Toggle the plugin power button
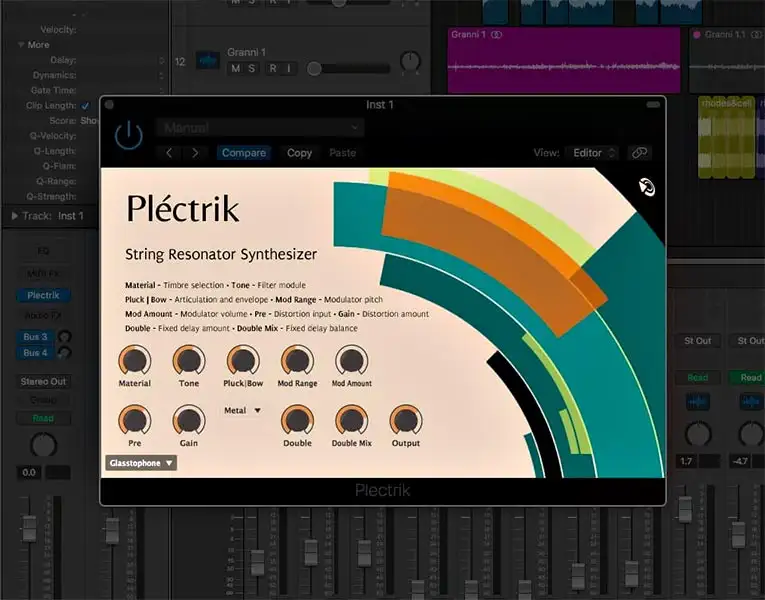This screenshot has height=600, width=765. pyautogui.click(x=129, y=135)
